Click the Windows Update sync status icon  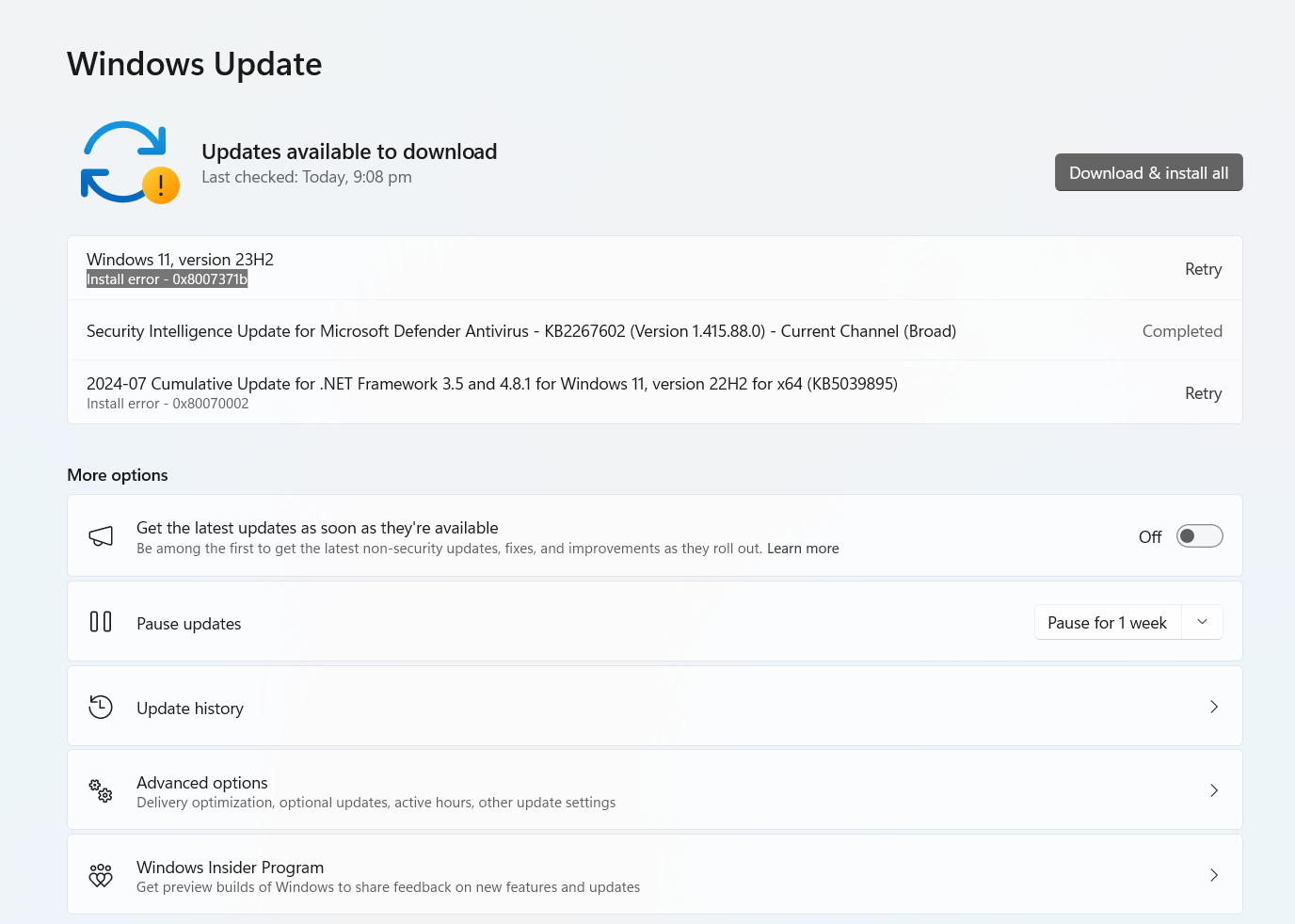(129, 162)
